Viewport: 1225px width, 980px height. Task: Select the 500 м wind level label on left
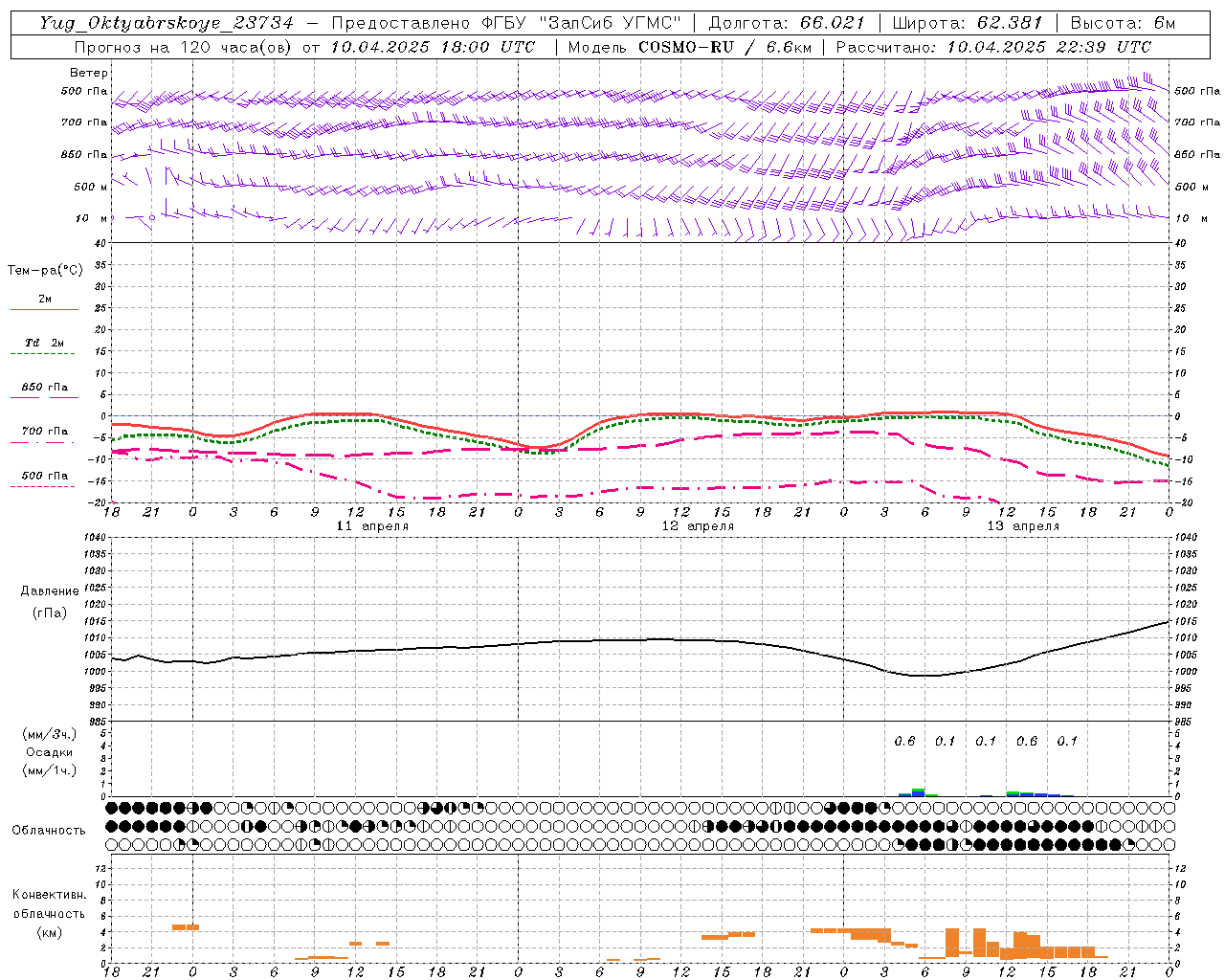pyautogui.click(x=92, y=187)
